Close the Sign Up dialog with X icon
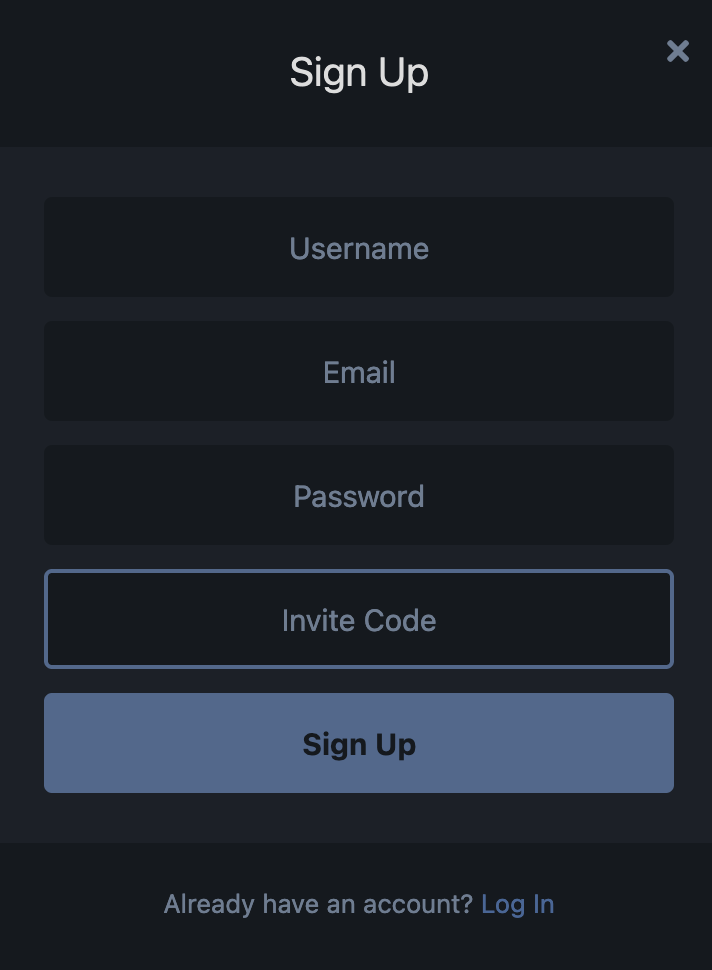 click(x=678, y=51)
